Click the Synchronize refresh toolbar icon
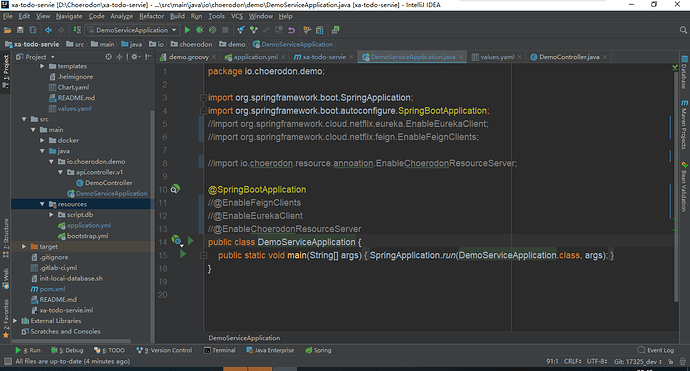 [33, 30]
